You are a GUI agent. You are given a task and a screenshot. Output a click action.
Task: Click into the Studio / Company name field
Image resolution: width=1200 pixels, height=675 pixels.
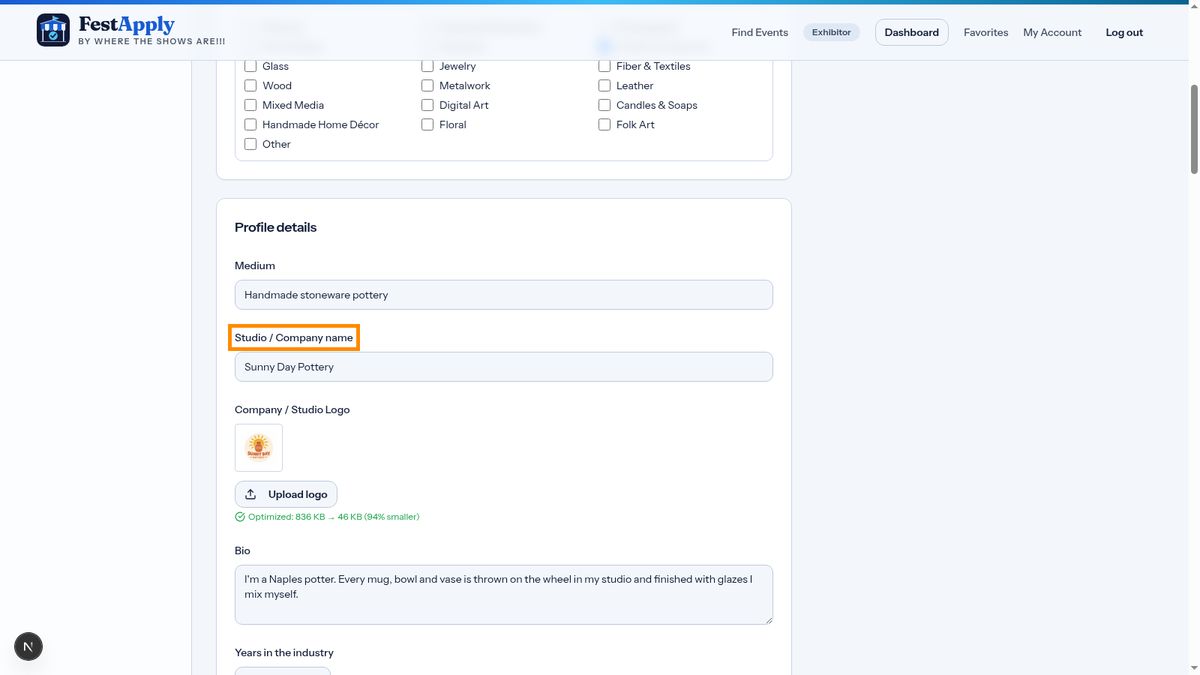pyautogui.click(x=504, y=367)
